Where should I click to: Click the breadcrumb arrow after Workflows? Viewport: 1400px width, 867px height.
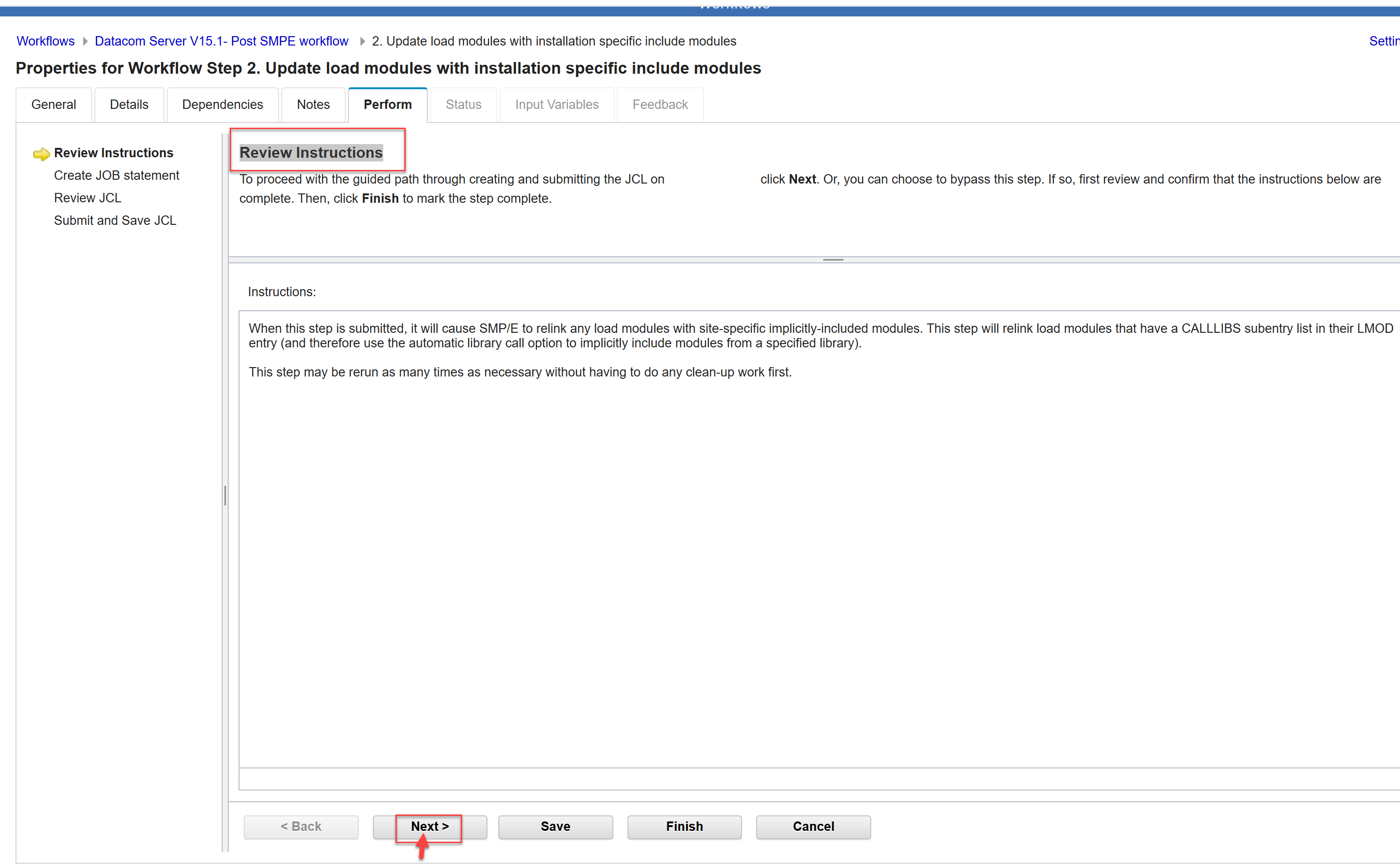(85, 41)
